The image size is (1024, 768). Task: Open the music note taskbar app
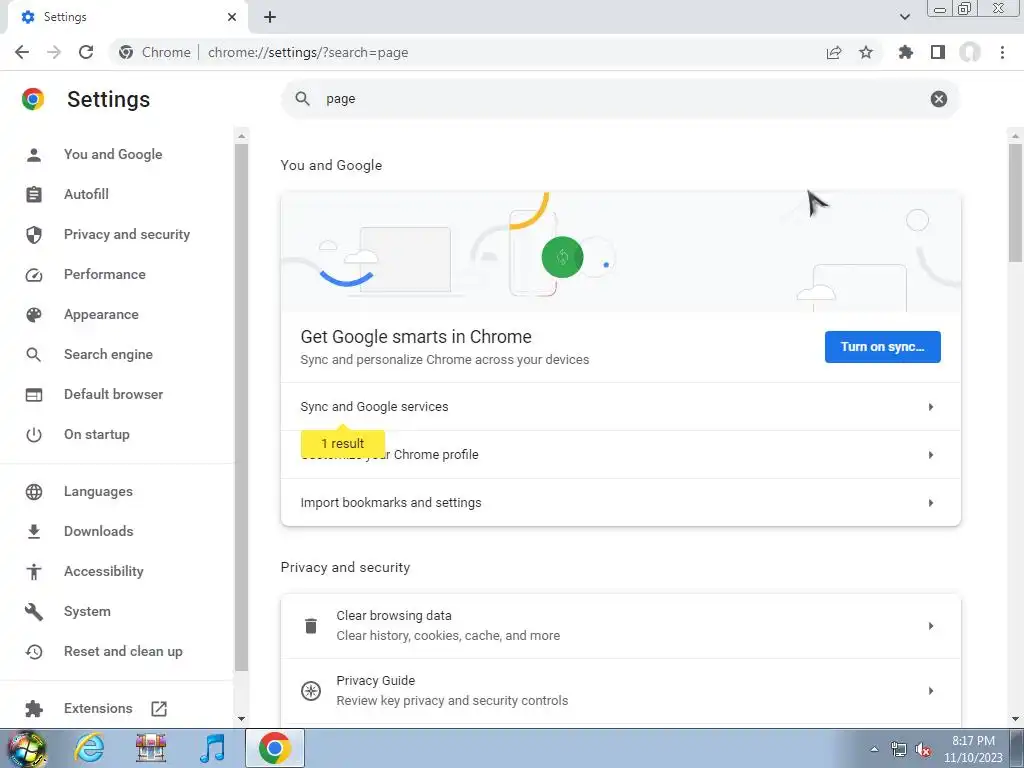tap(212, 748)
